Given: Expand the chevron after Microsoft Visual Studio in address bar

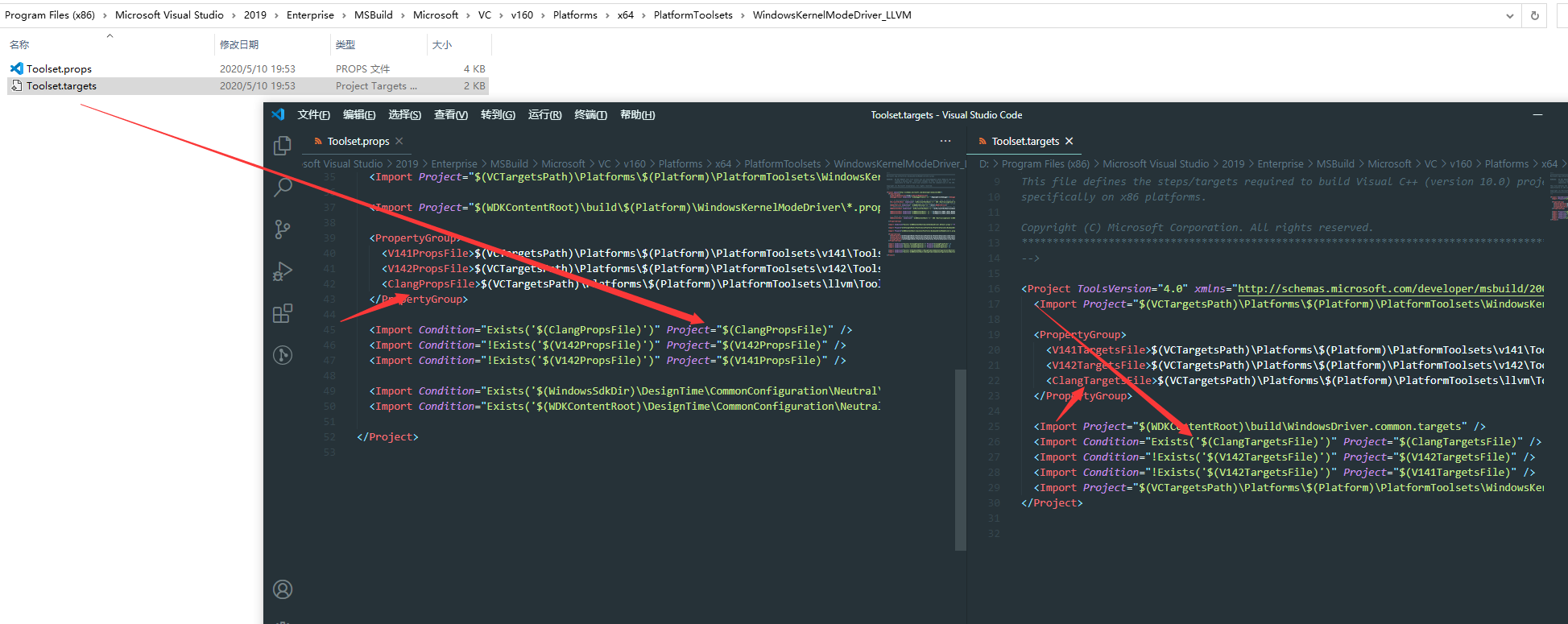Looking at the screenshot, I should point(234,15).
